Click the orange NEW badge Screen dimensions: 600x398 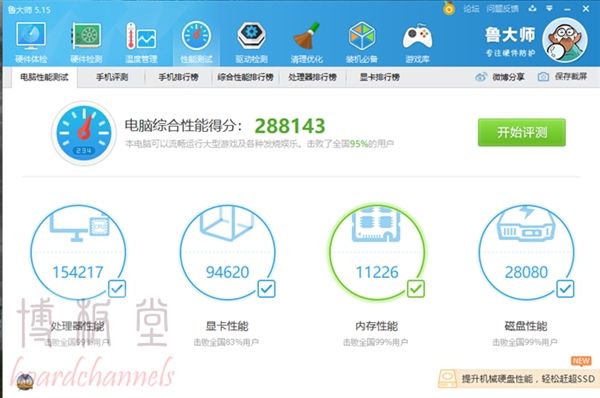[x=581, y=361]
